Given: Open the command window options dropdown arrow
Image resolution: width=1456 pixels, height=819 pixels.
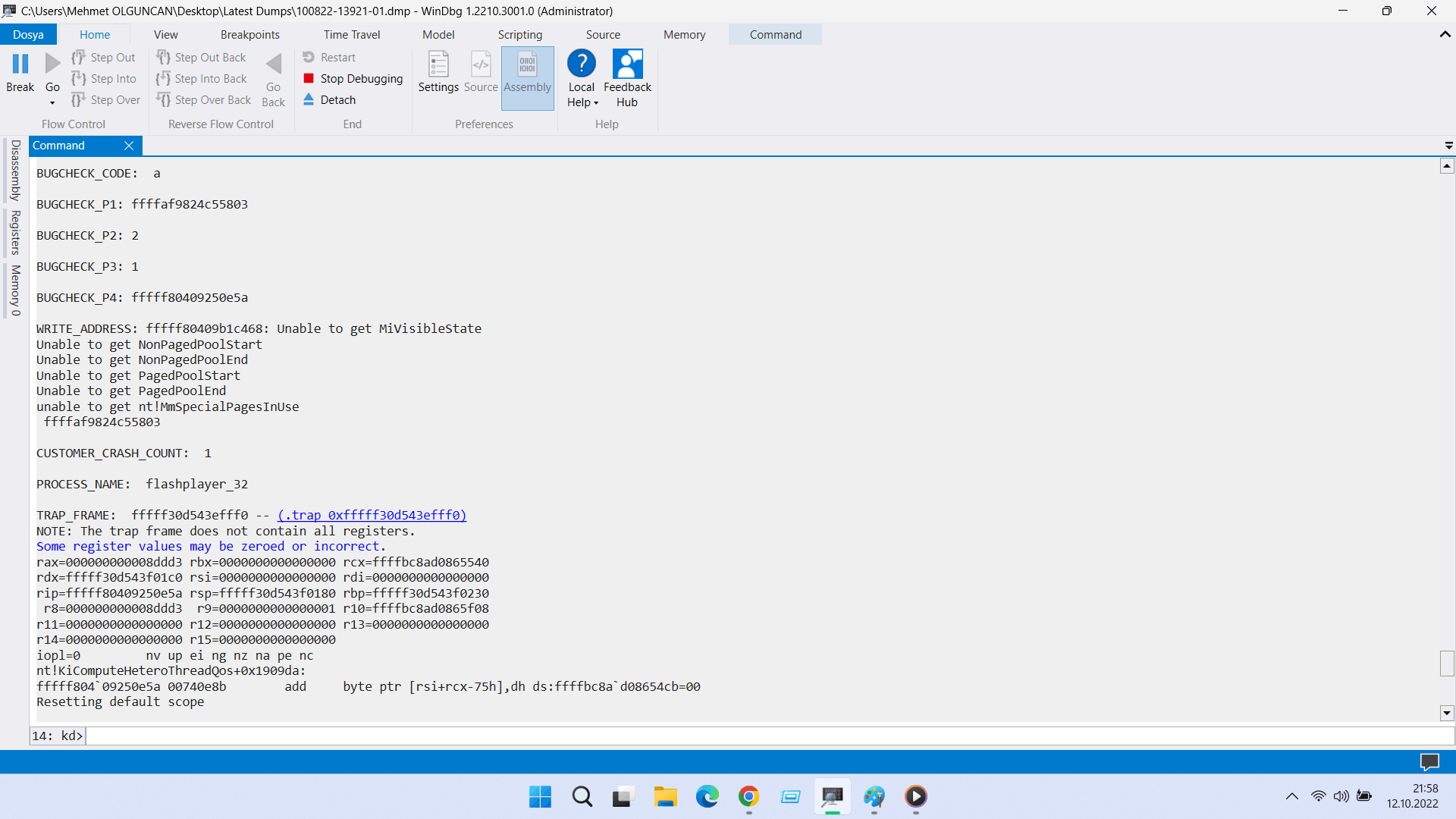Looking at the screenshot, I should [x=1448, y=145].
